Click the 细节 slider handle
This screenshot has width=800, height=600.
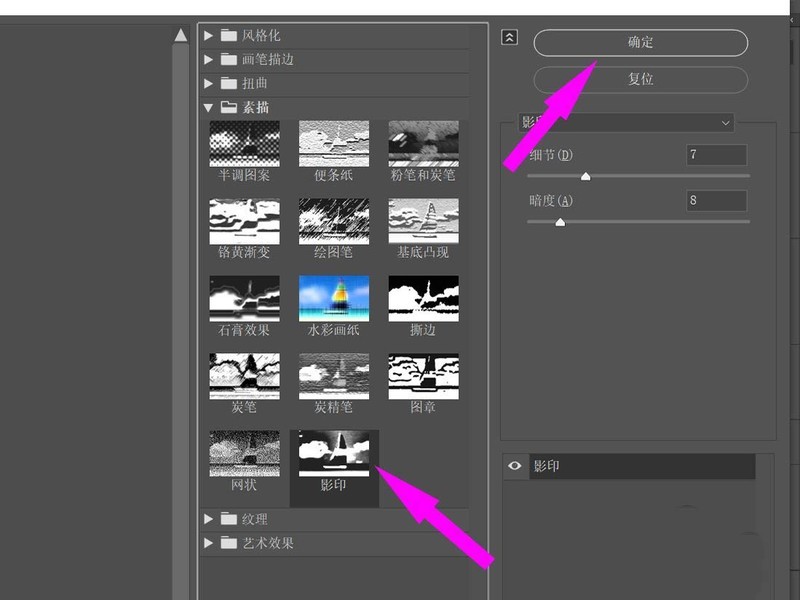[586, 176]
